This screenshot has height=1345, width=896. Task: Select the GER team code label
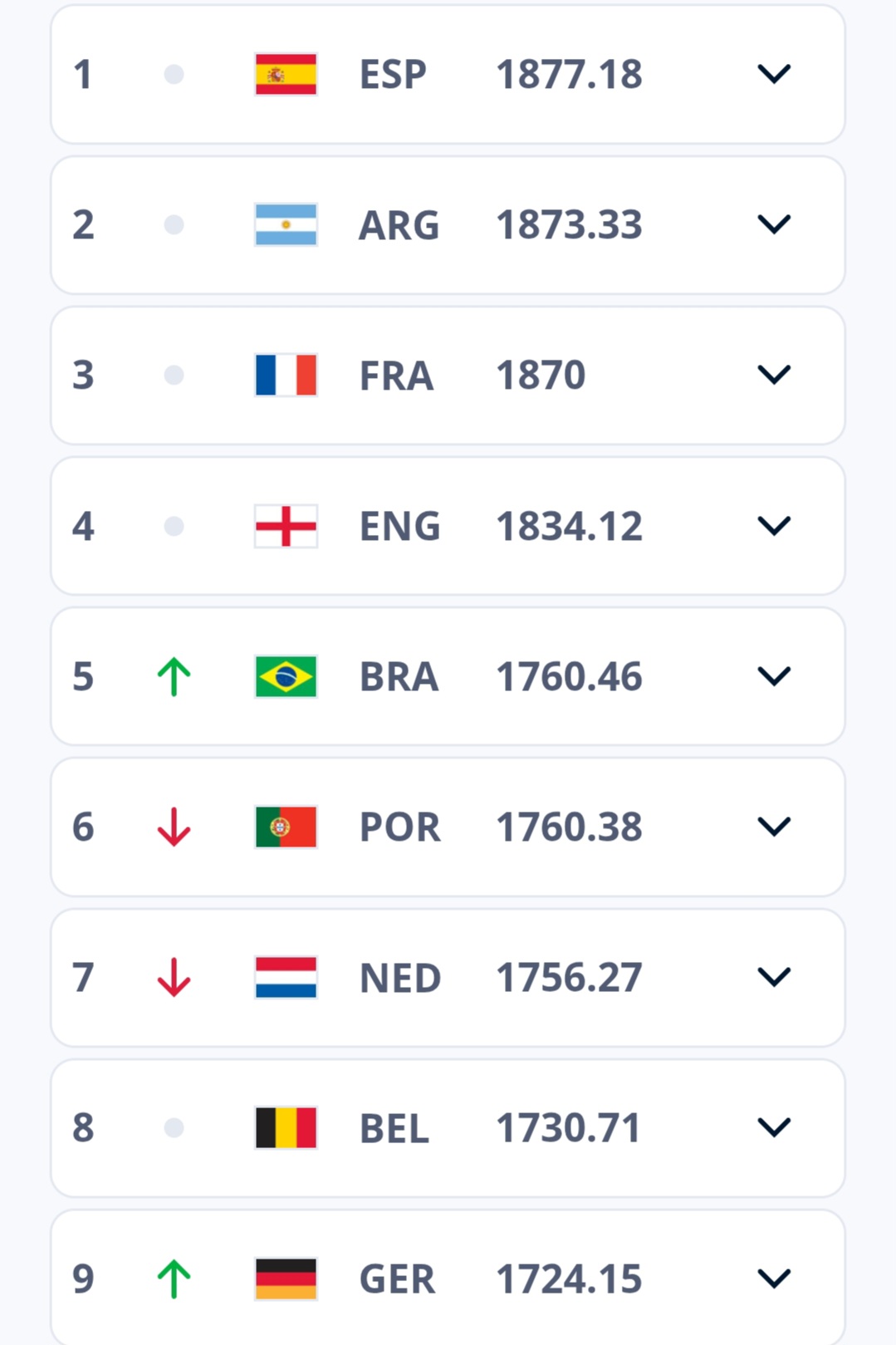397,1279
